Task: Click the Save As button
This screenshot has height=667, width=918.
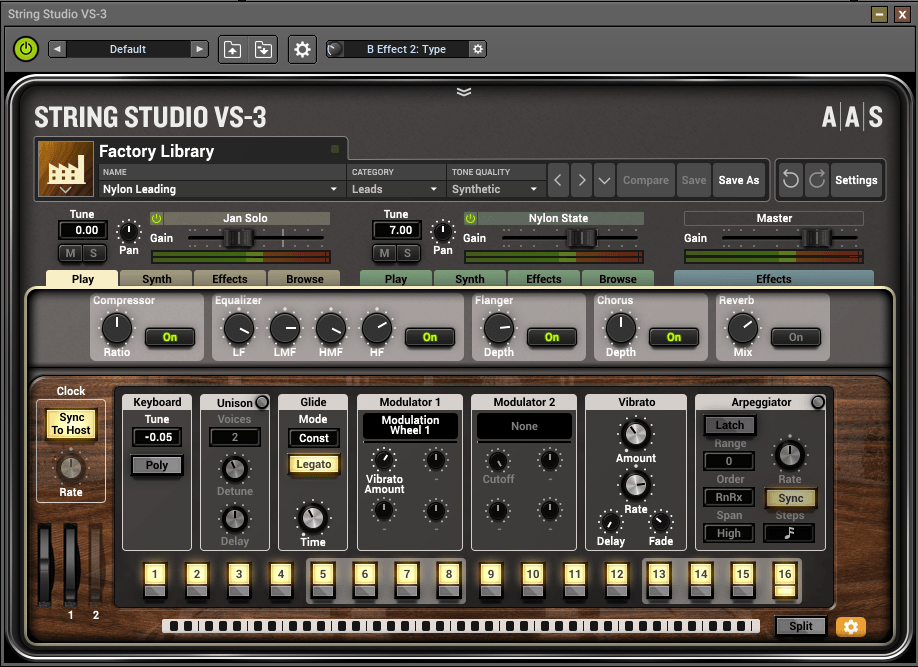Action: (x=739, y=180)
